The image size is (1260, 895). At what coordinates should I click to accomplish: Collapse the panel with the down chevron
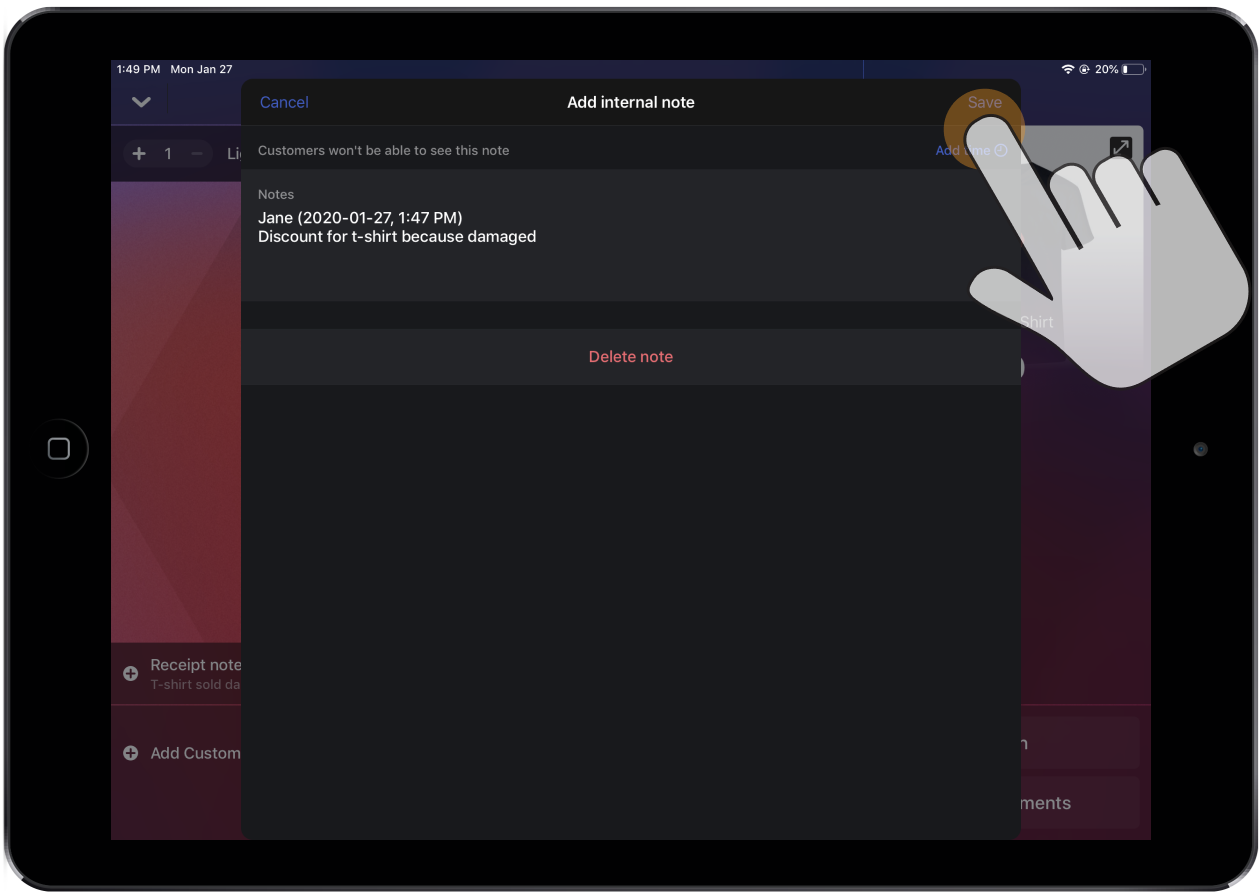[141, 102]
